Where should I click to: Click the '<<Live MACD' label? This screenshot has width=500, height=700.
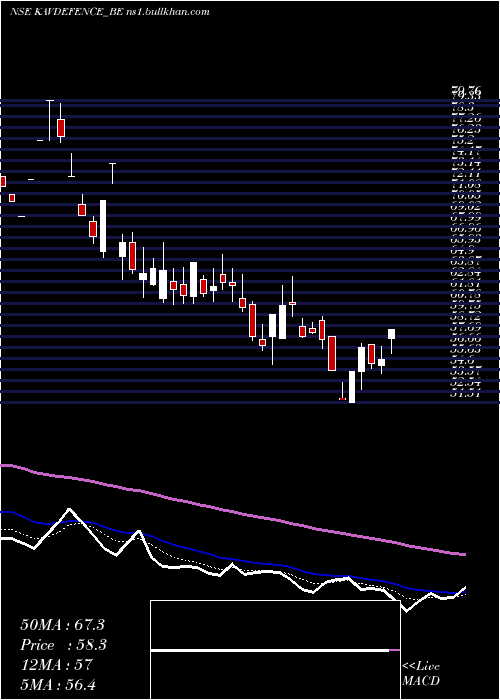pyautogui.click(x=421, y=674)
